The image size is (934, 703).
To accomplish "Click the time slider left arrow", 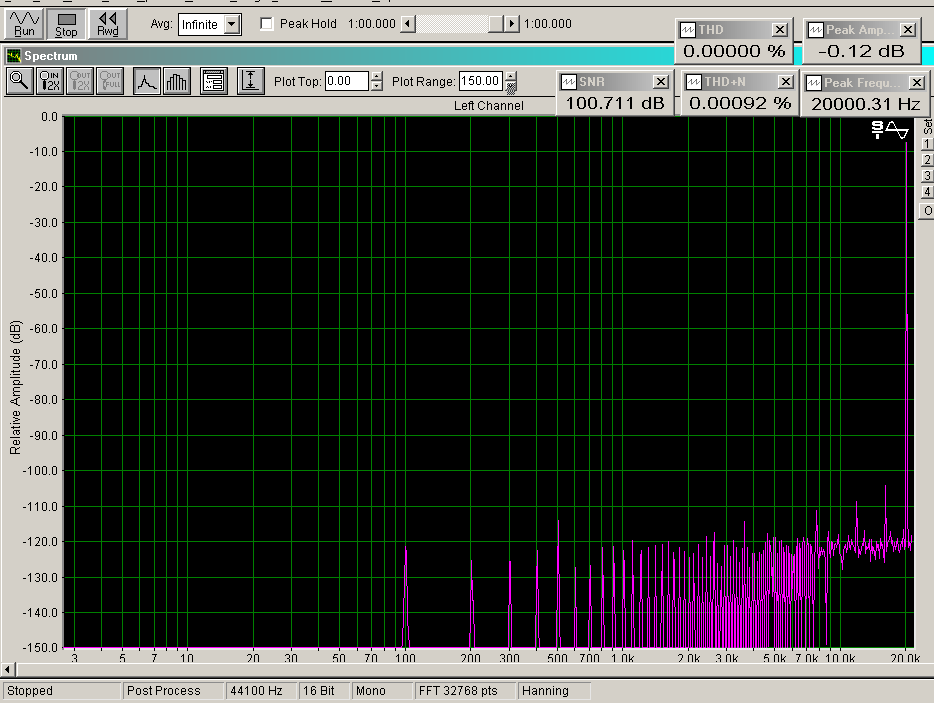I will coord(406,24).
